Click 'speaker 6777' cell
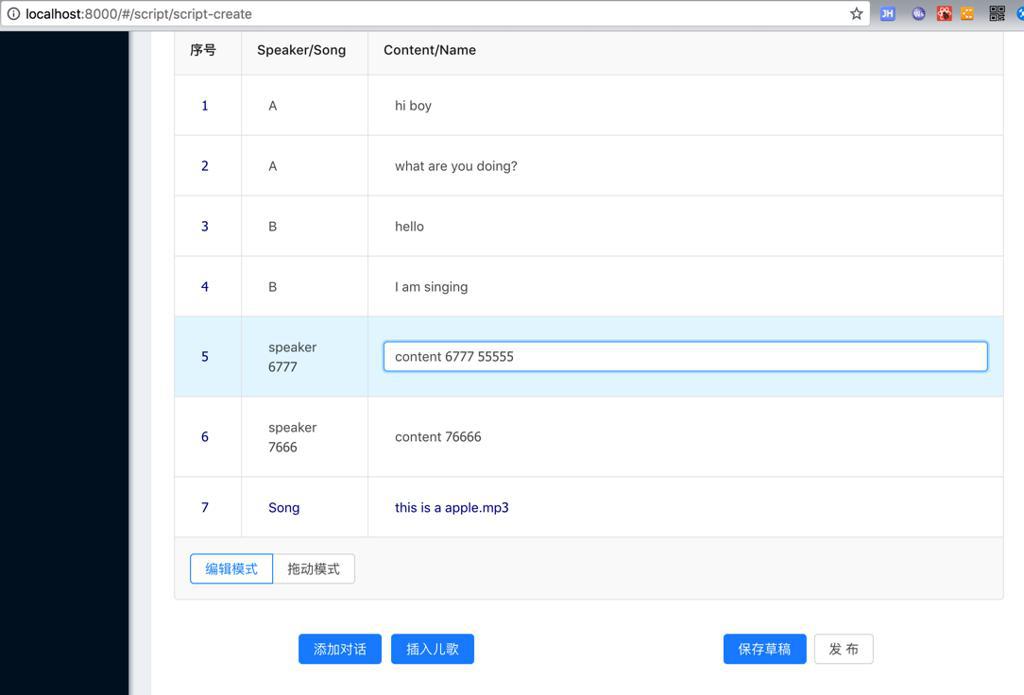This screenshot has height=695, width=1024. (304, 357)
